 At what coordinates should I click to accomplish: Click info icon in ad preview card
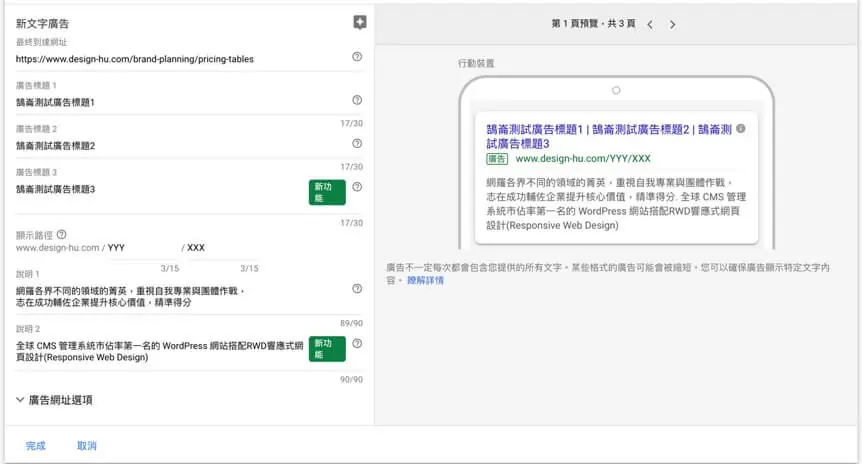click(x=741, y=129)
